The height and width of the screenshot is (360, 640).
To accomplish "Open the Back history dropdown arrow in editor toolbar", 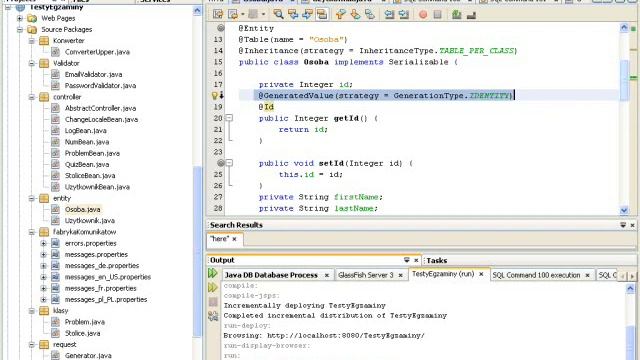I will point(243,15).
